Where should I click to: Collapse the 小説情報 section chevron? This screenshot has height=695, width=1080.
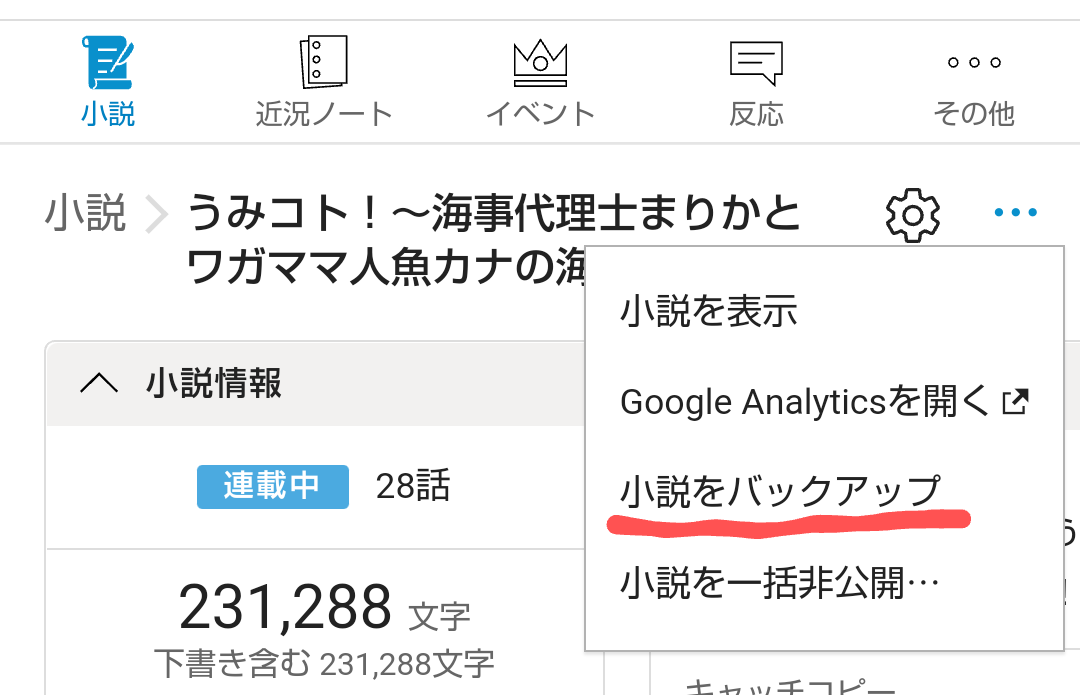(98, 383)
